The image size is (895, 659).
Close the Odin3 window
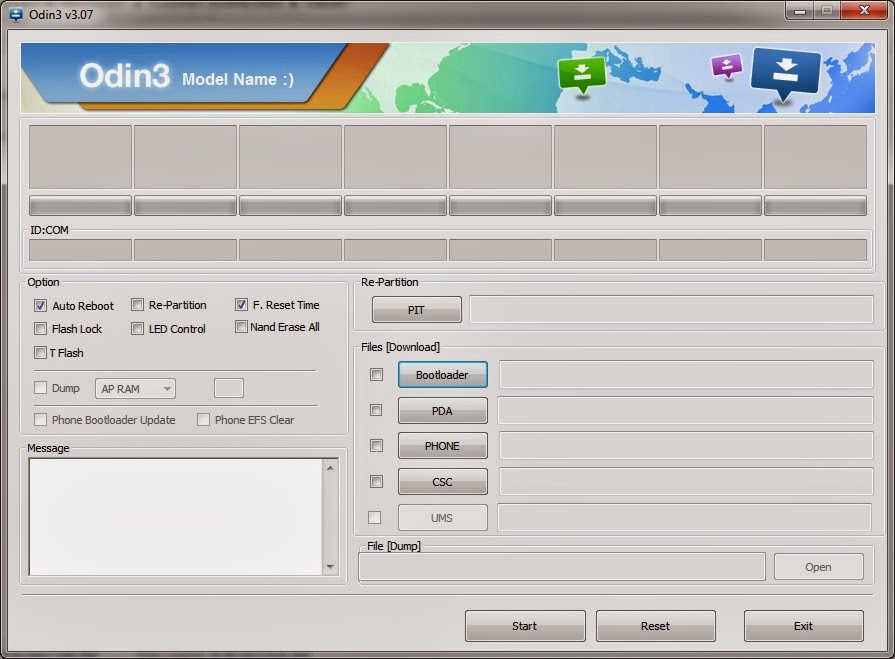(864, 11)
